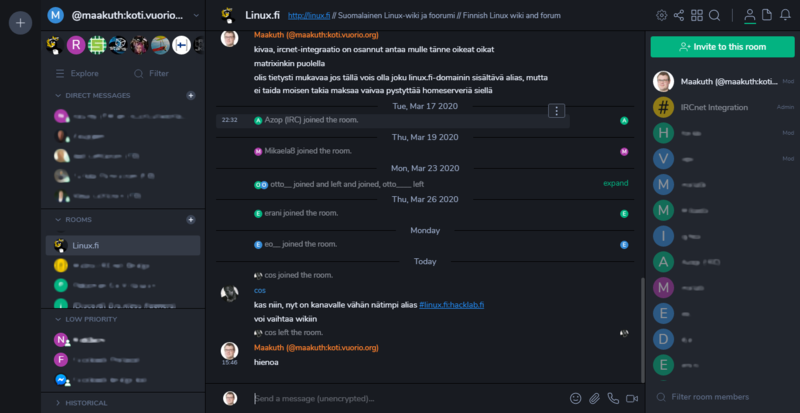Open the room files panel icon
Viewport: 800px width, 413px height.
pyautogui.click(x=767, y=15)
